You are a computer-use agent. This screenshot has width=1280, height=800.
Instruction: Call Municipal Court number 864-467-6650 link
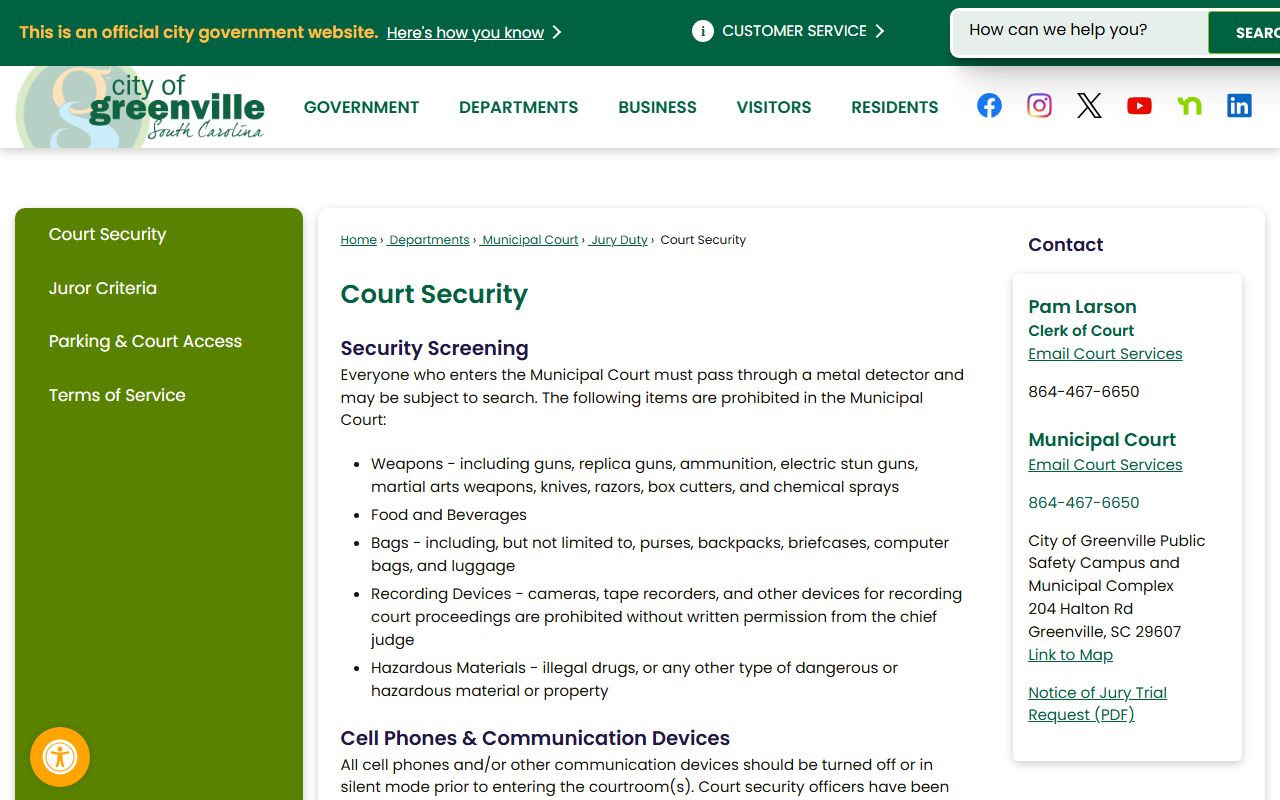pyautogui.click(x=1084, y=503)
